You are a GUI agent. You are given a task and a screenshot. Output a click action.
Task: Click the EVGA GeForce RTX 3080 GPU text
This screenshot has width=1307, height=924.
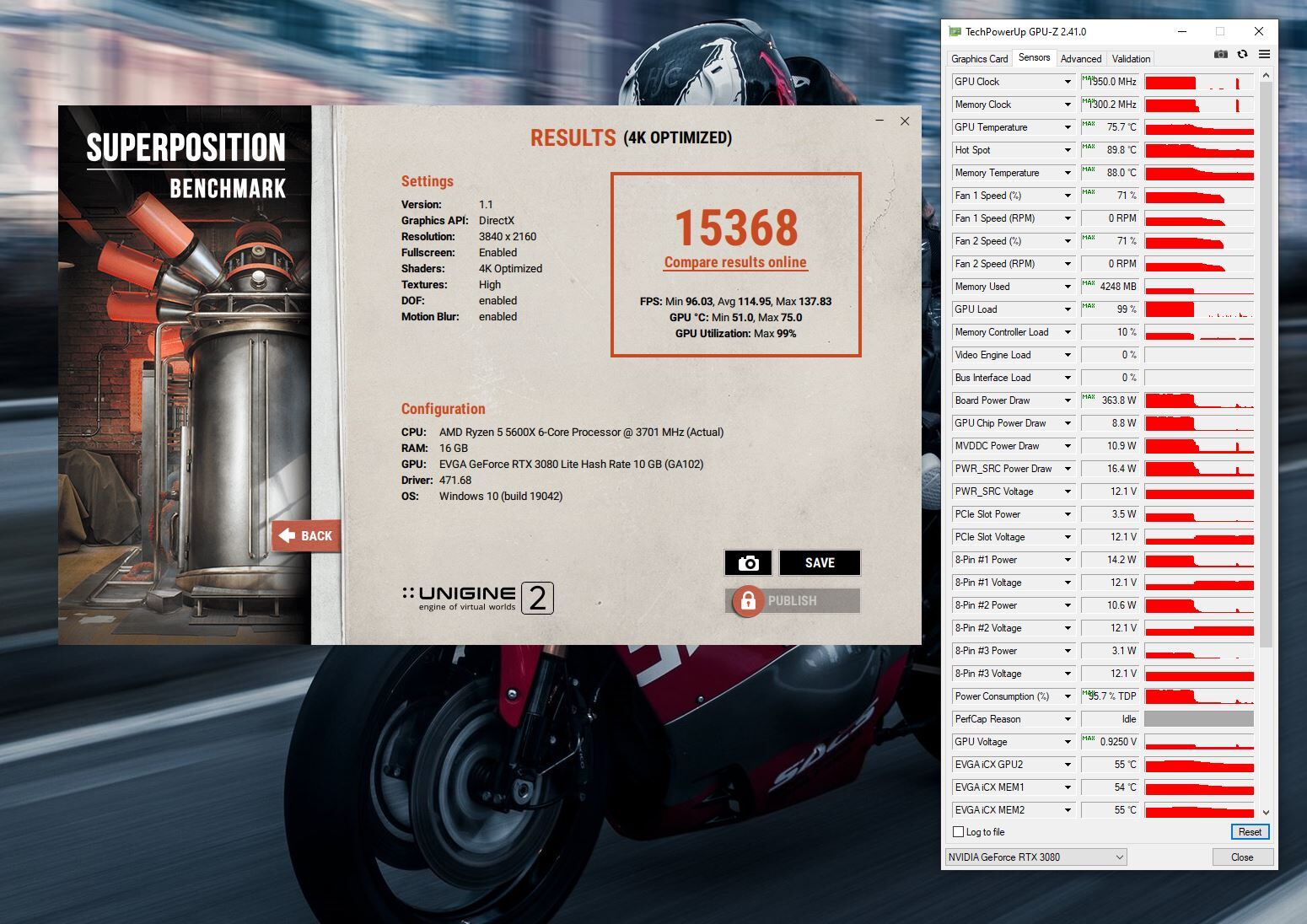point(571,464)
